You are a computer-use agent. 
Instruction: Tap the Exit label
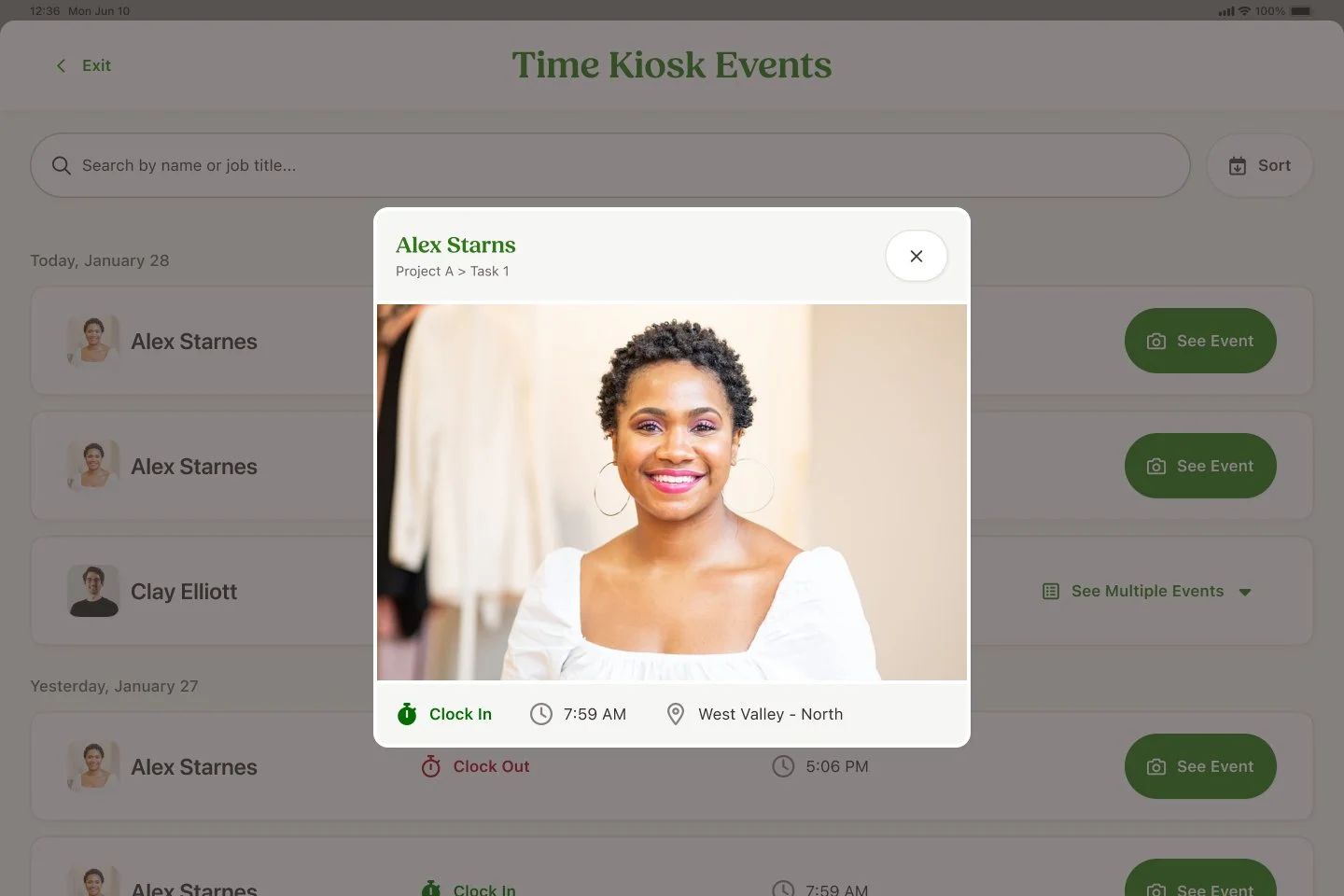click(96, 65)
